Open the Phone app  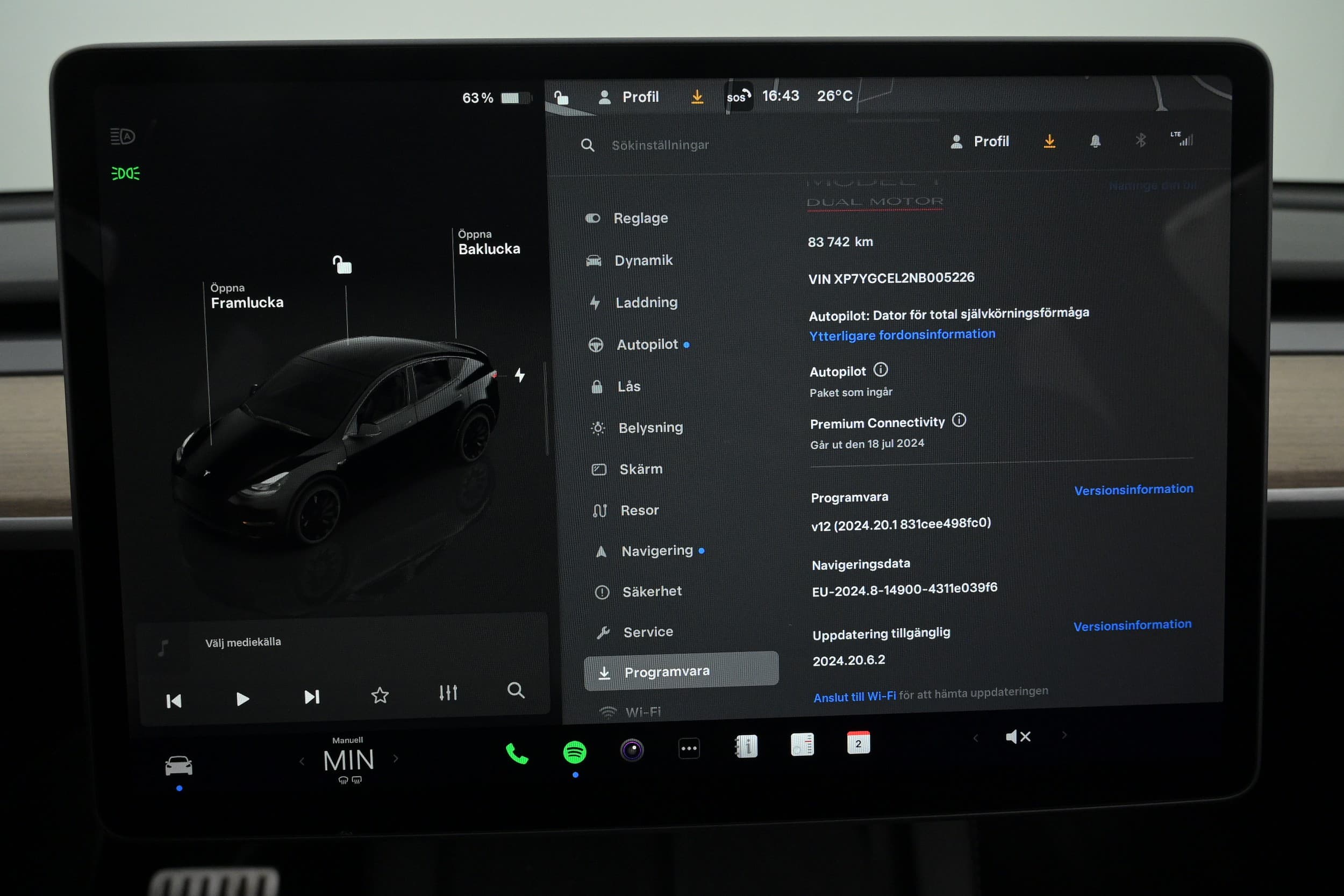(x=517, y=754)
